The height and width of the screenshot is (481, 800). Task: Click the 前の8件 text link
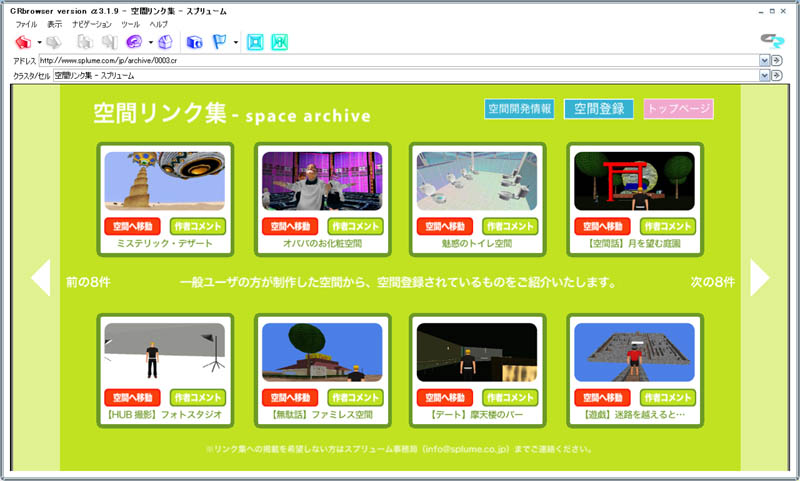88,282
